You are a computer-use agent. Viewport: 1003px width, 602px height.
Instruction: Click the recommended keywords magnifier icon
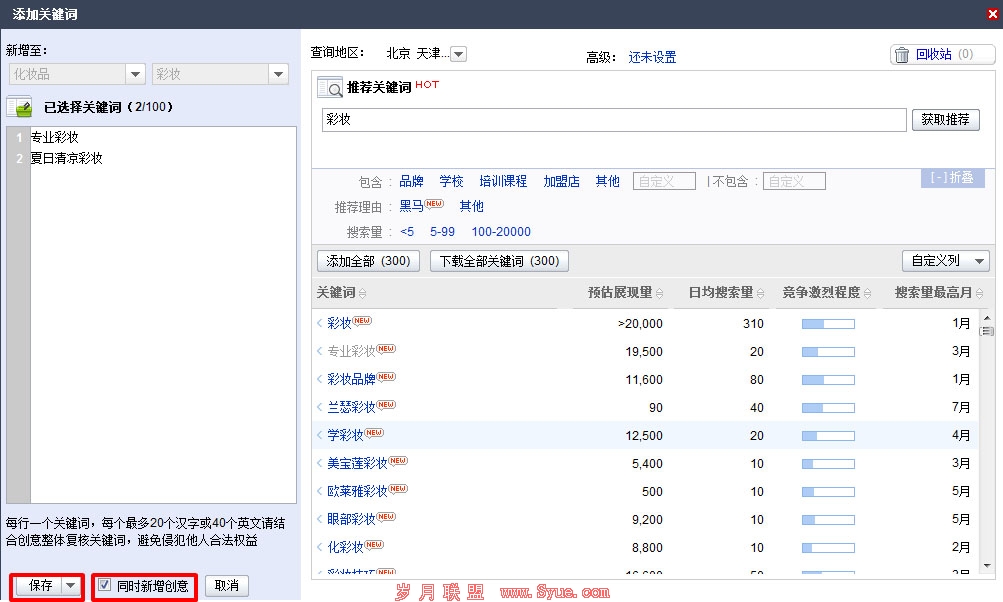pos(330,88)
